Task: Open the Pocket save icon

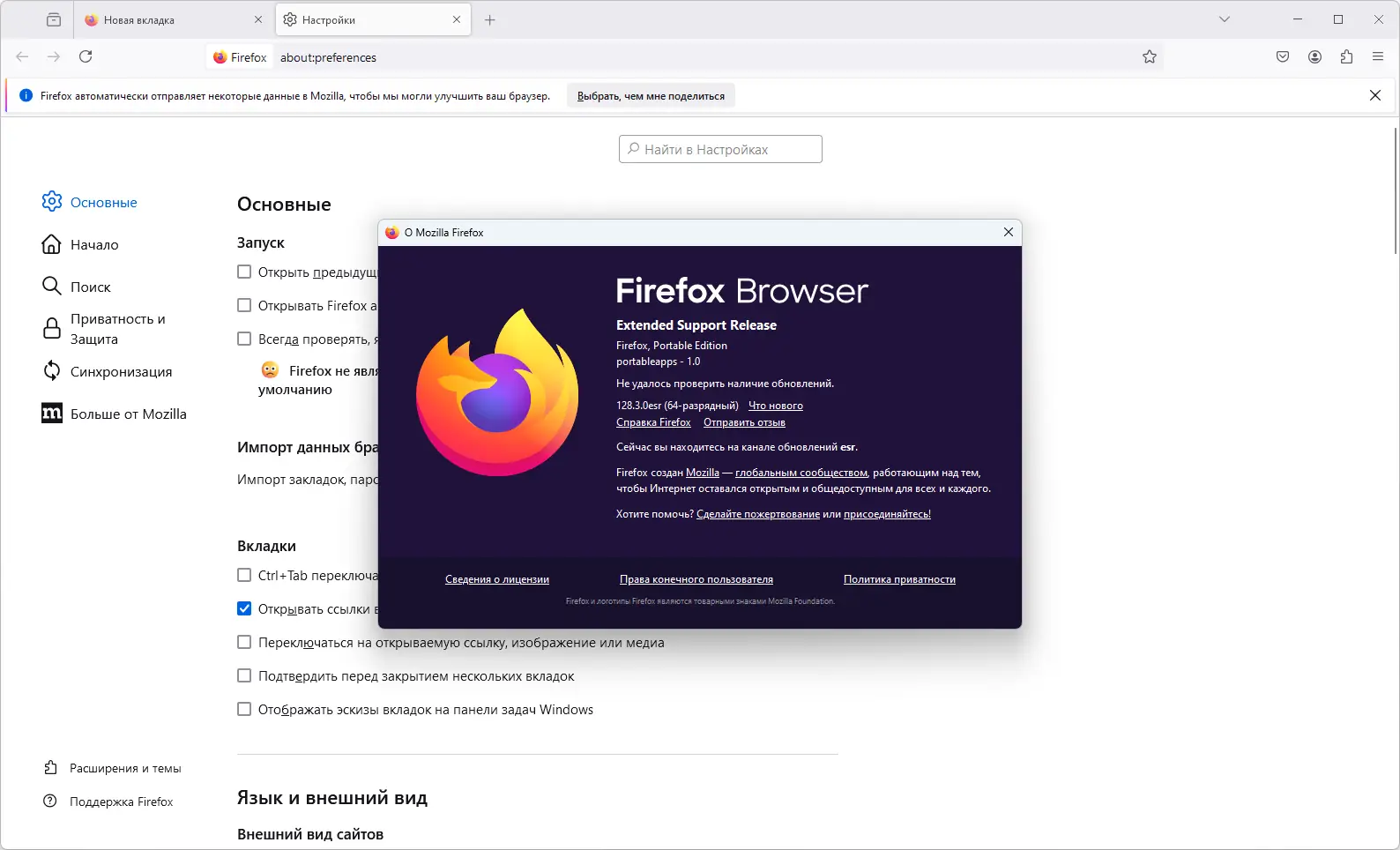Action: 1283,57
